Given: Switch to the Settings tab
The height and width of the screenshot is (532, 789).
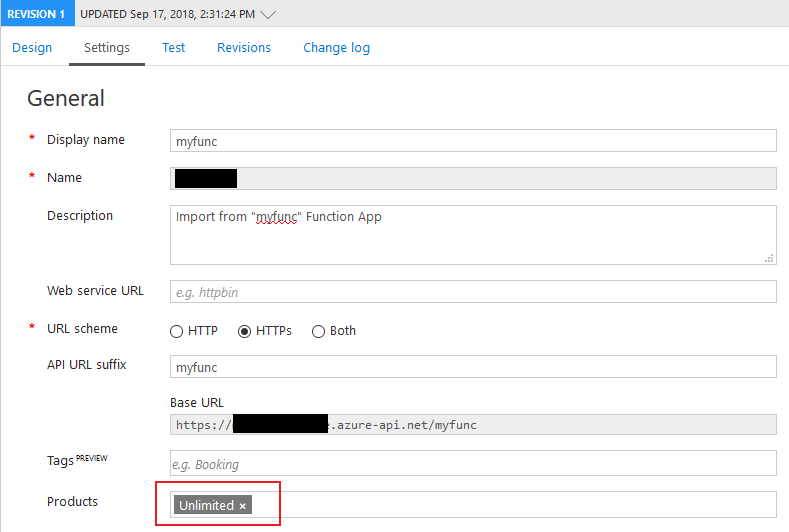Looking at the screenshot, I should tap(107, 47).
